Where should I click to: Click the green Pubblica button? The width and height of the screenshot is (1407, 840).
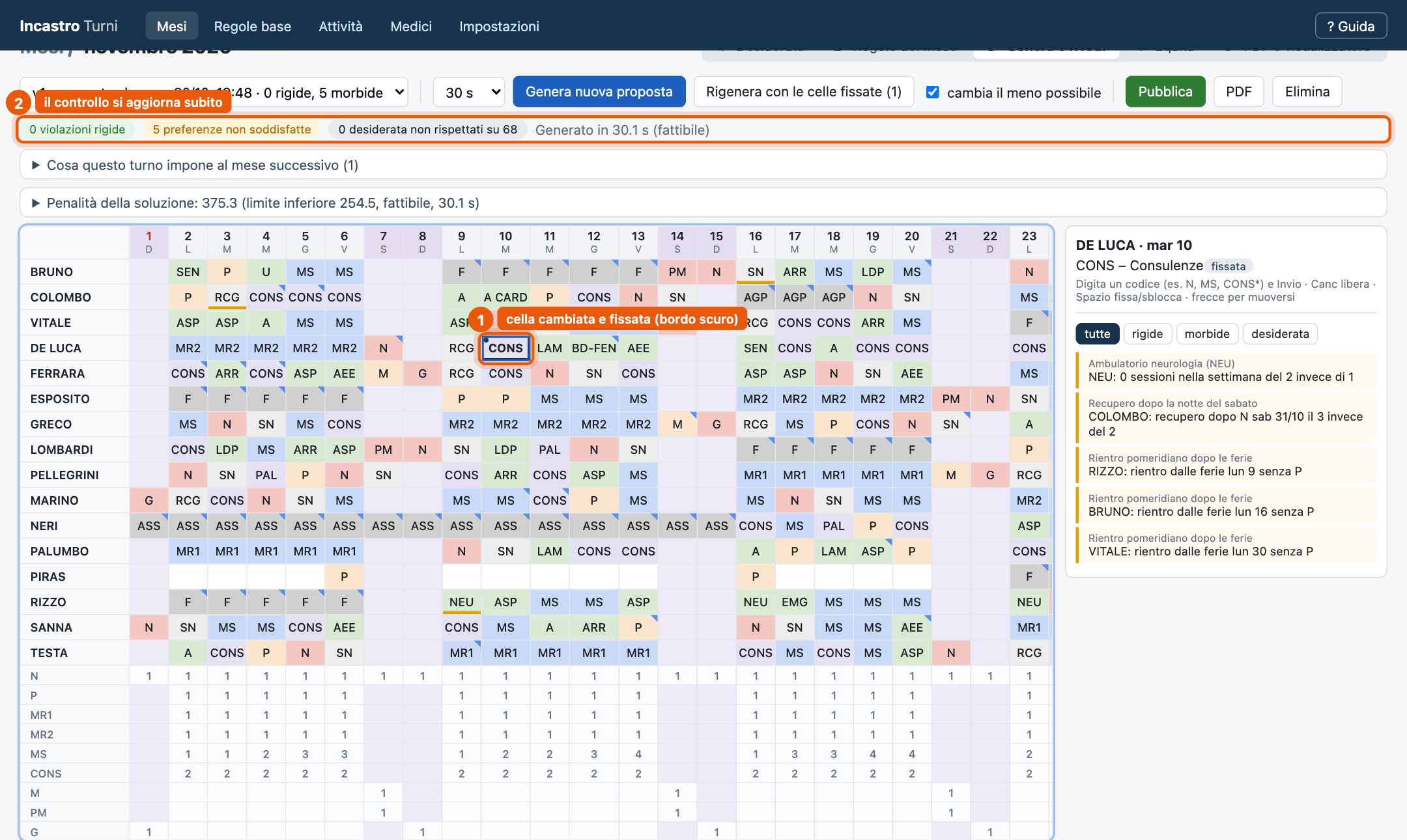[1165, 92]
